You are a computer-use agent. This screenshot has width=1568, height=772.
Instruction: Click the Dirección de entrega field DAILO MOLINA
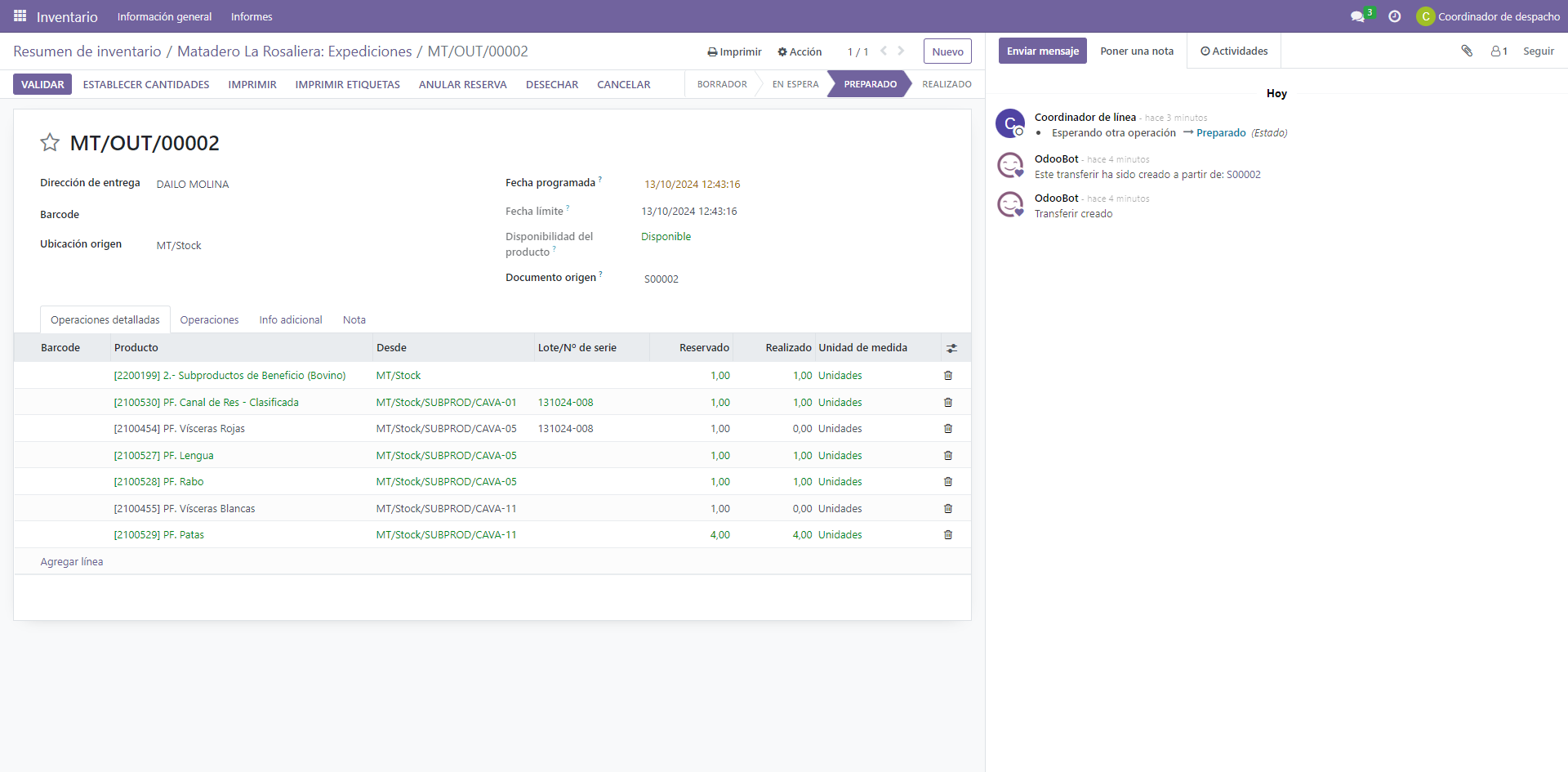tap(193, 185)
